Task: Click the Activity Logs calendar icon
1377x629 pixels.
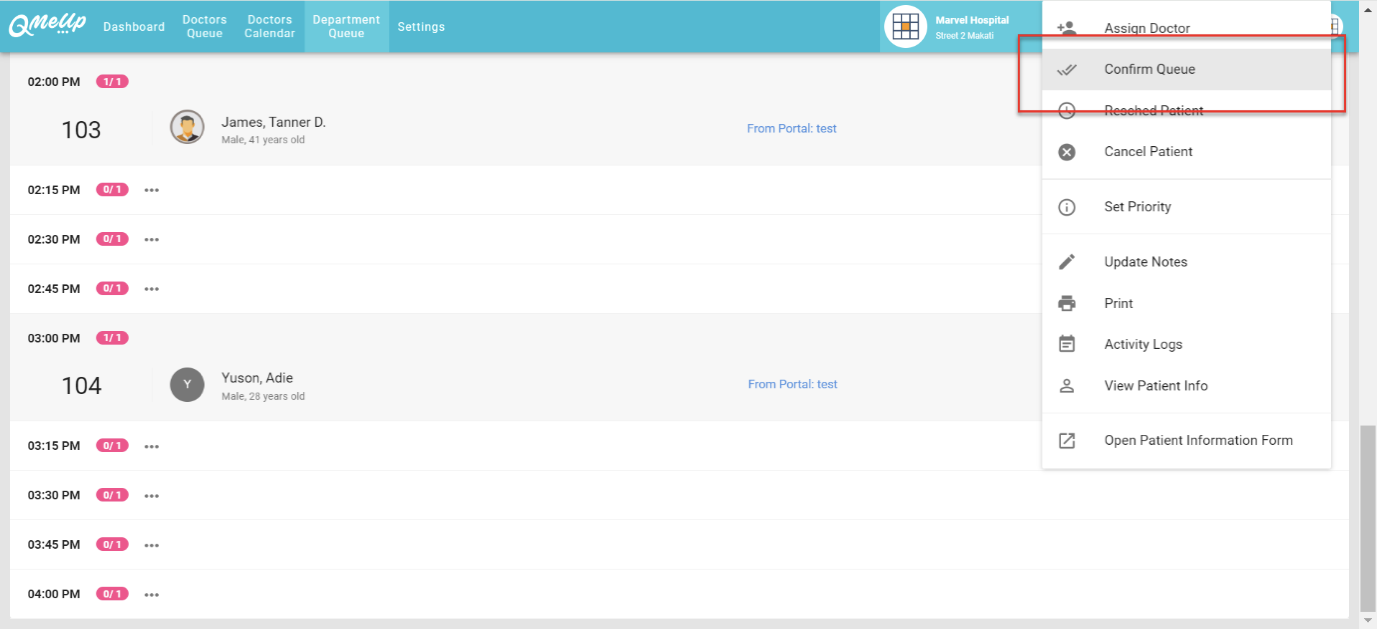Action: pyautogui.click(x=1067, y=344)
